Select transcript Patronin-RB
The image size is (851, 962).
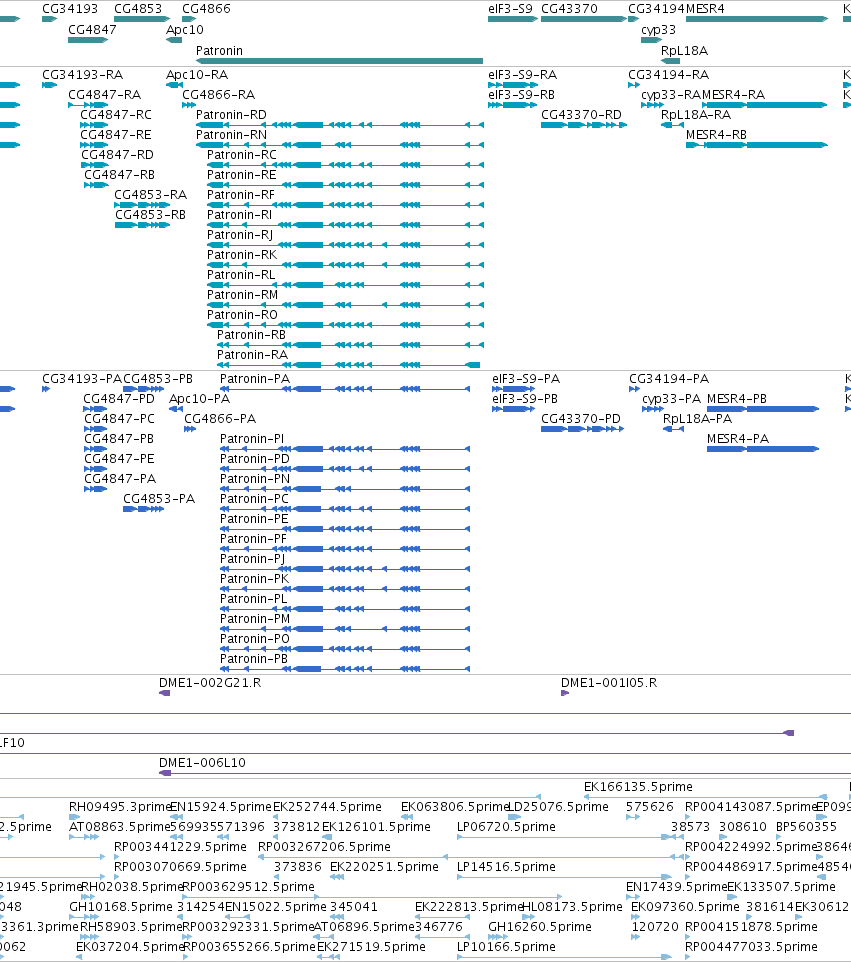[350, 345]
